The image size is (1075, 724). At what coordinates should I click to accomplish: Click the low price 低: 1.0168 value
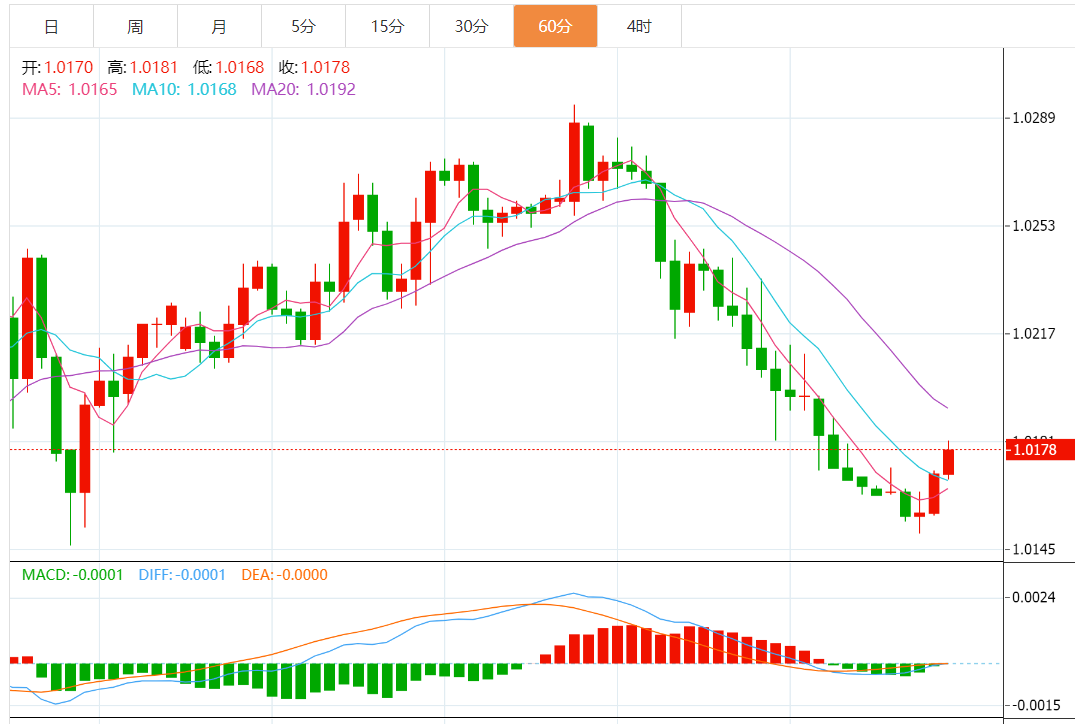(x=228, y=67)
